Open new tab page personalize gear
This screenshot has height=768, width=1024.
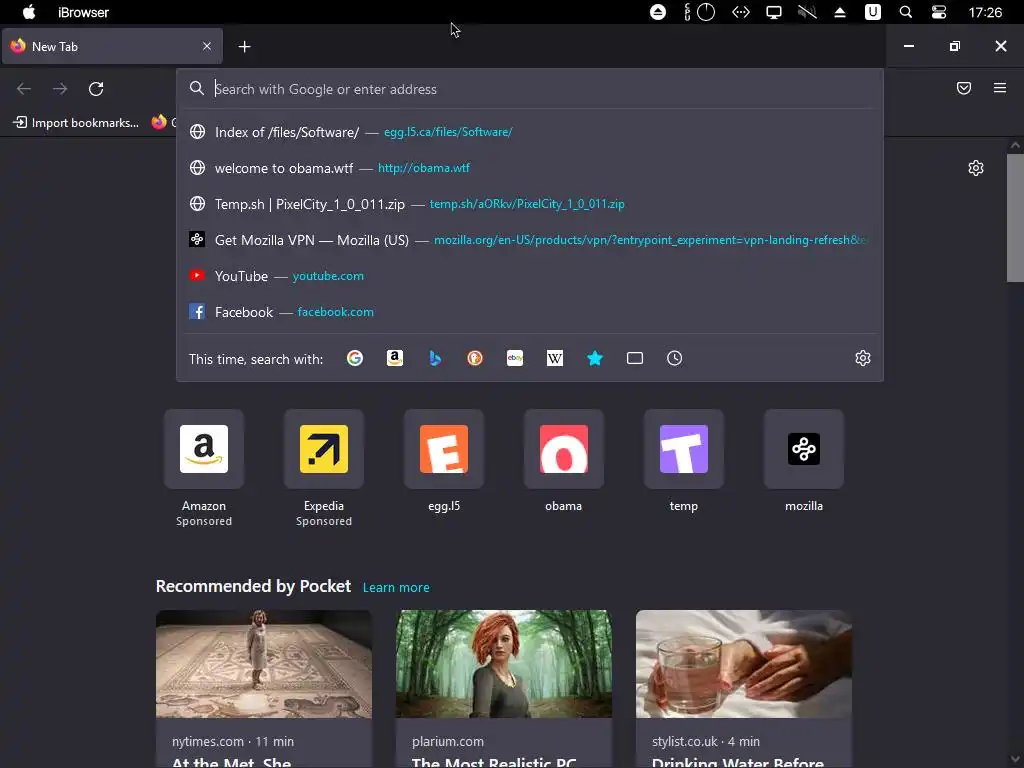[976, 168]
